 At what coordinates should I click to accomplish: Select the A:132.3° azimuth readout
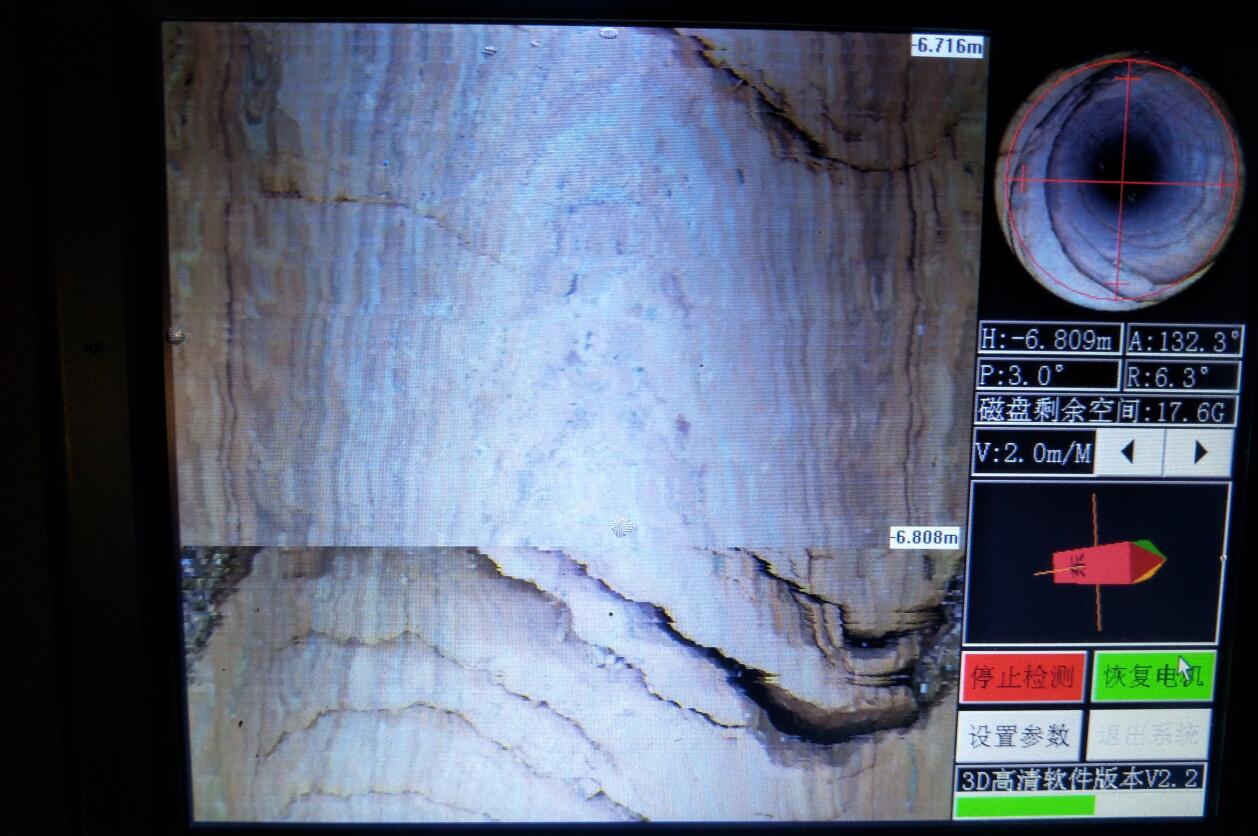(x=1185, y=341)
